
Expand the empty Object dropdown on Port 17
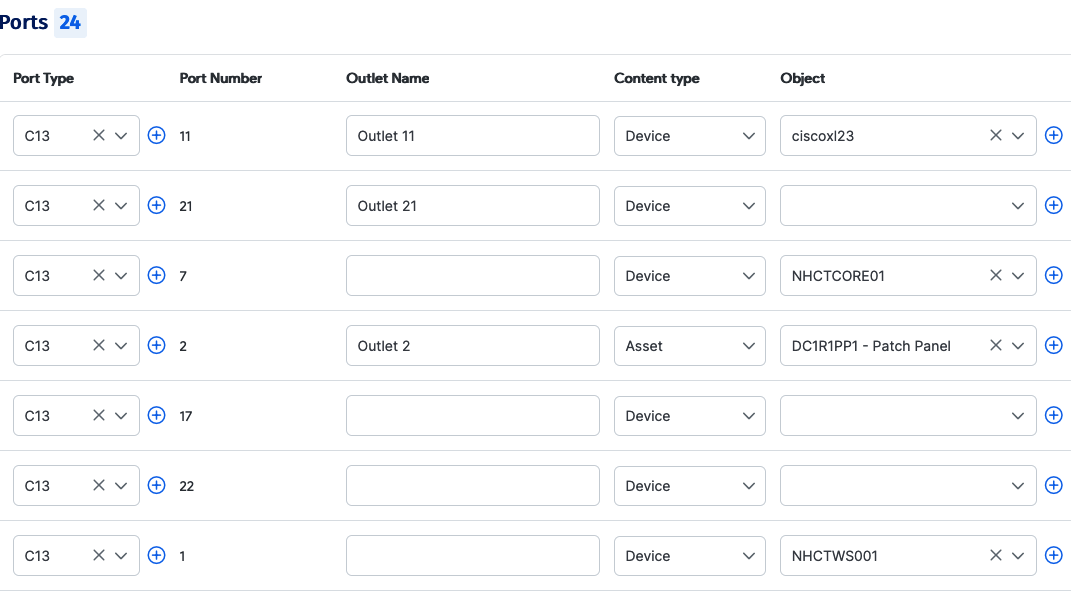pyautogui.click(x=1017, y=415)
